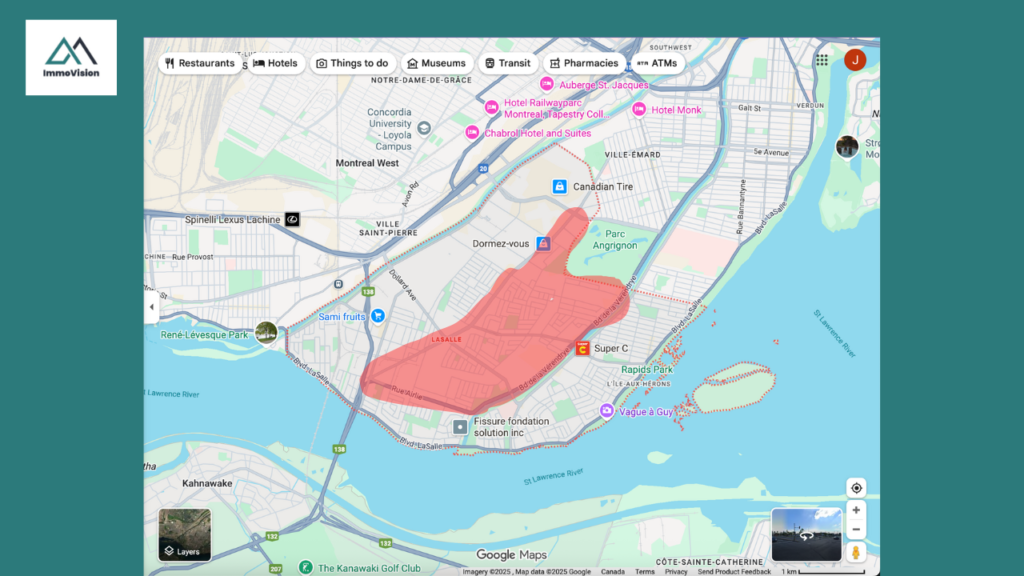Zoom in with the plus button
The height and width of the screenshot is (576, 1024).
coord(856,510)
